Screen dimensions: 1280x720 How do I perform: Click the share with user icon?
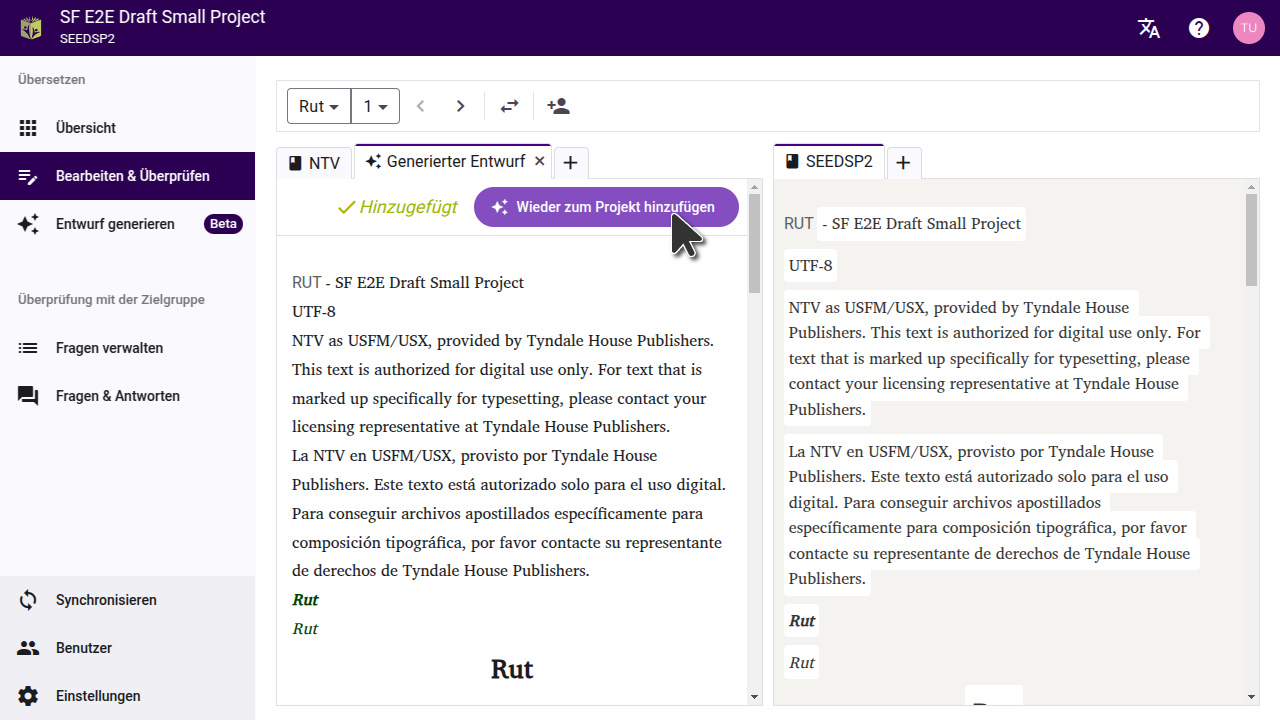pyautogui.click(x=558, y=106)
